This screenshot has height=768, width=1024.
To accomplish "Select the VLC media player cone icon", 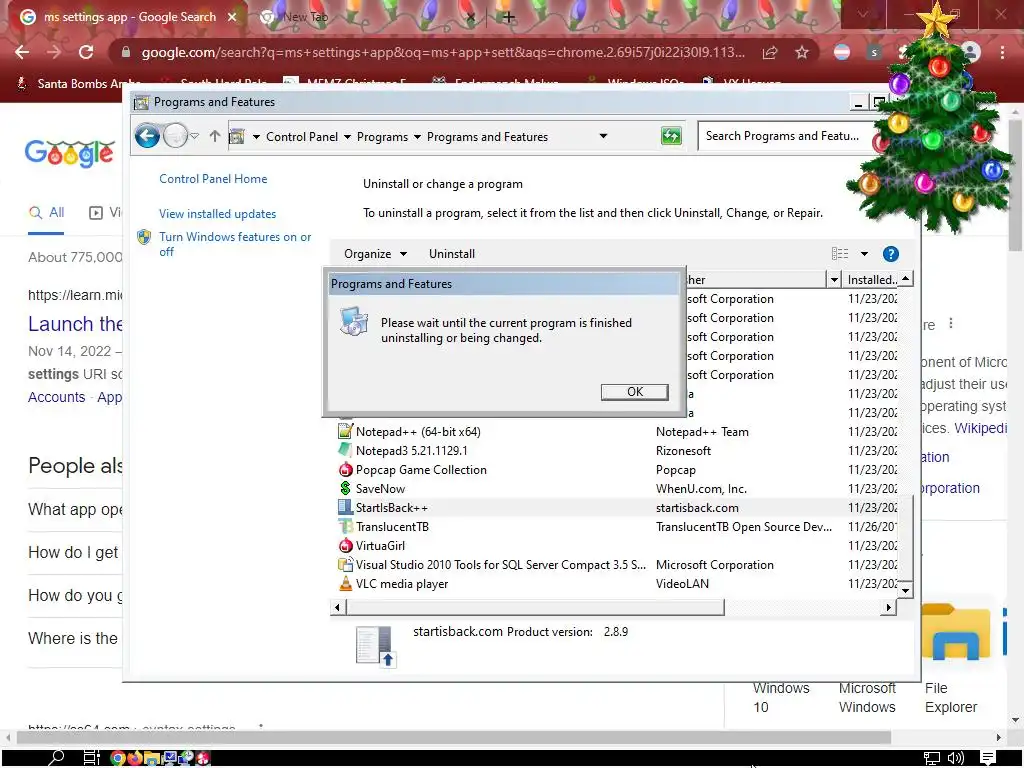I will click(x=345, y=583).
